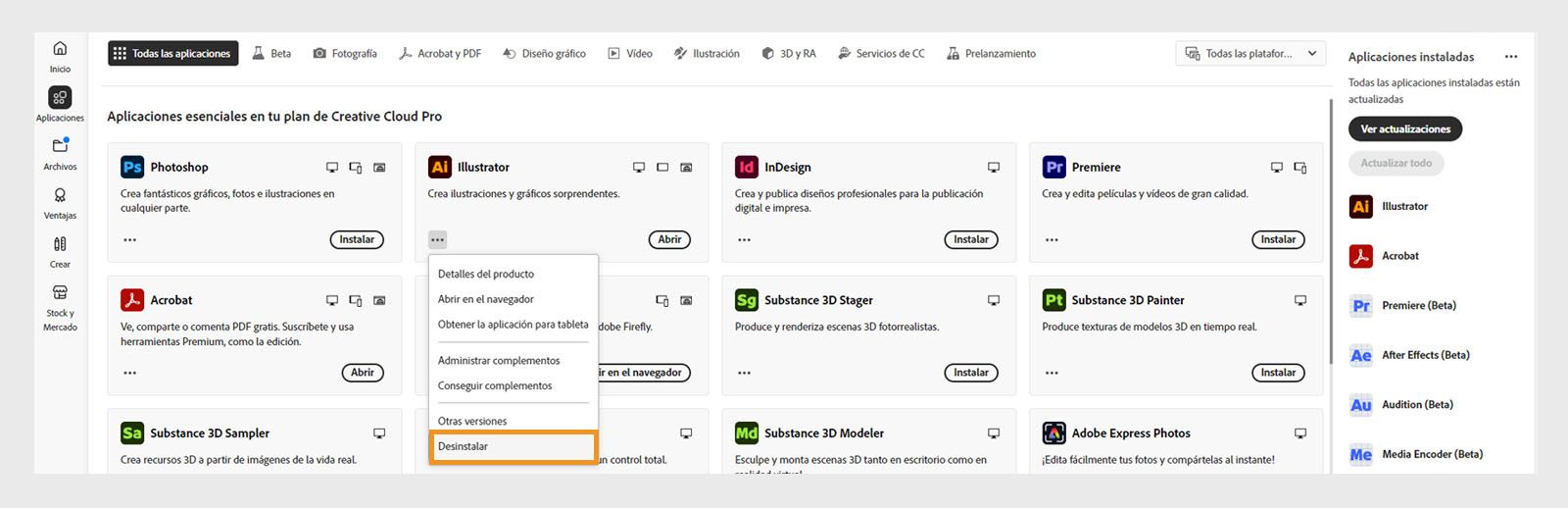Close the Illustrator card's three-dot menu
Image resolution: width=1568 pixels, height=508 pixels.
[x=437, y=239]
